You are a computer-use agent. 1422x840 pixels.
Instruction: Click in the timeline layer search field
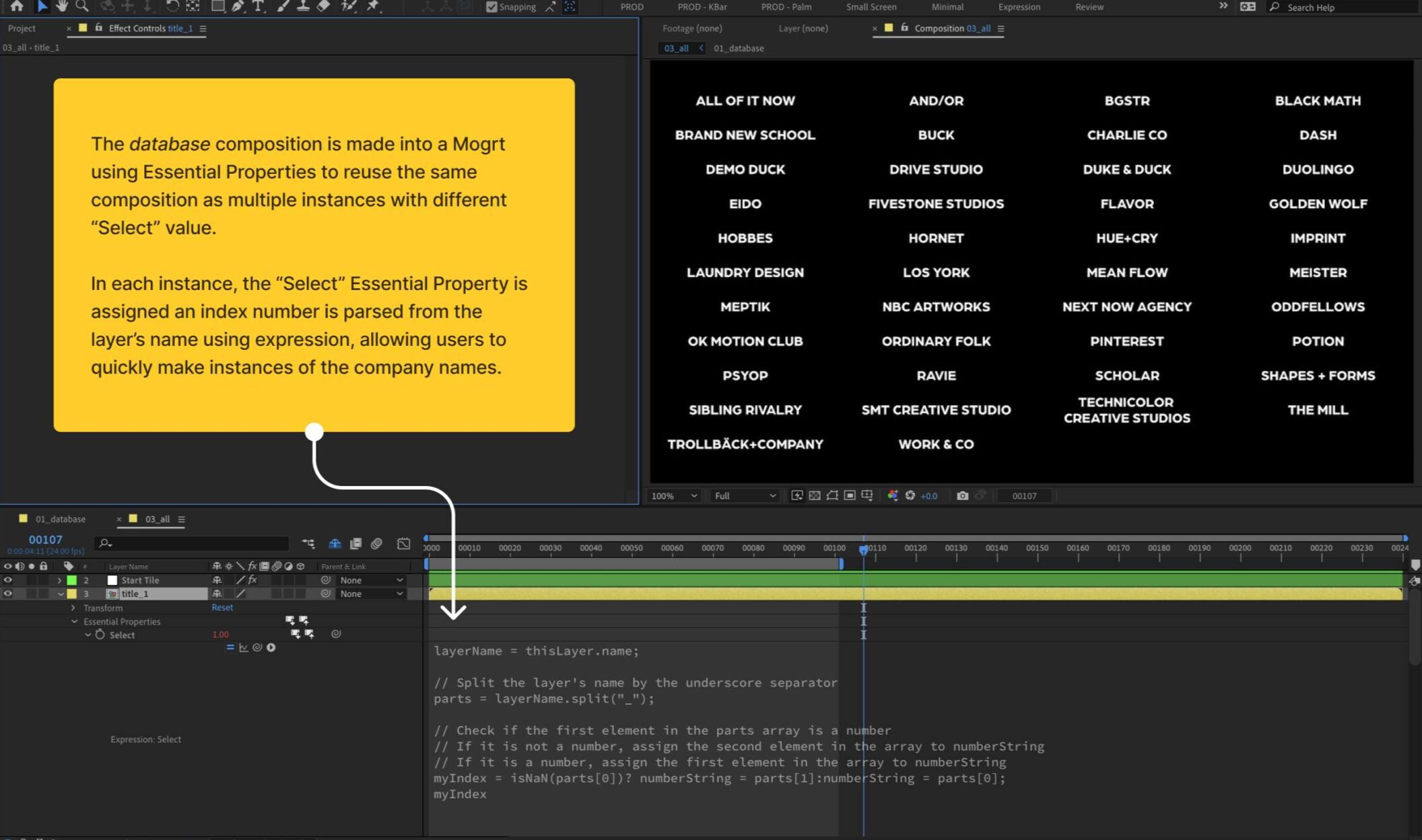[192, 543]
